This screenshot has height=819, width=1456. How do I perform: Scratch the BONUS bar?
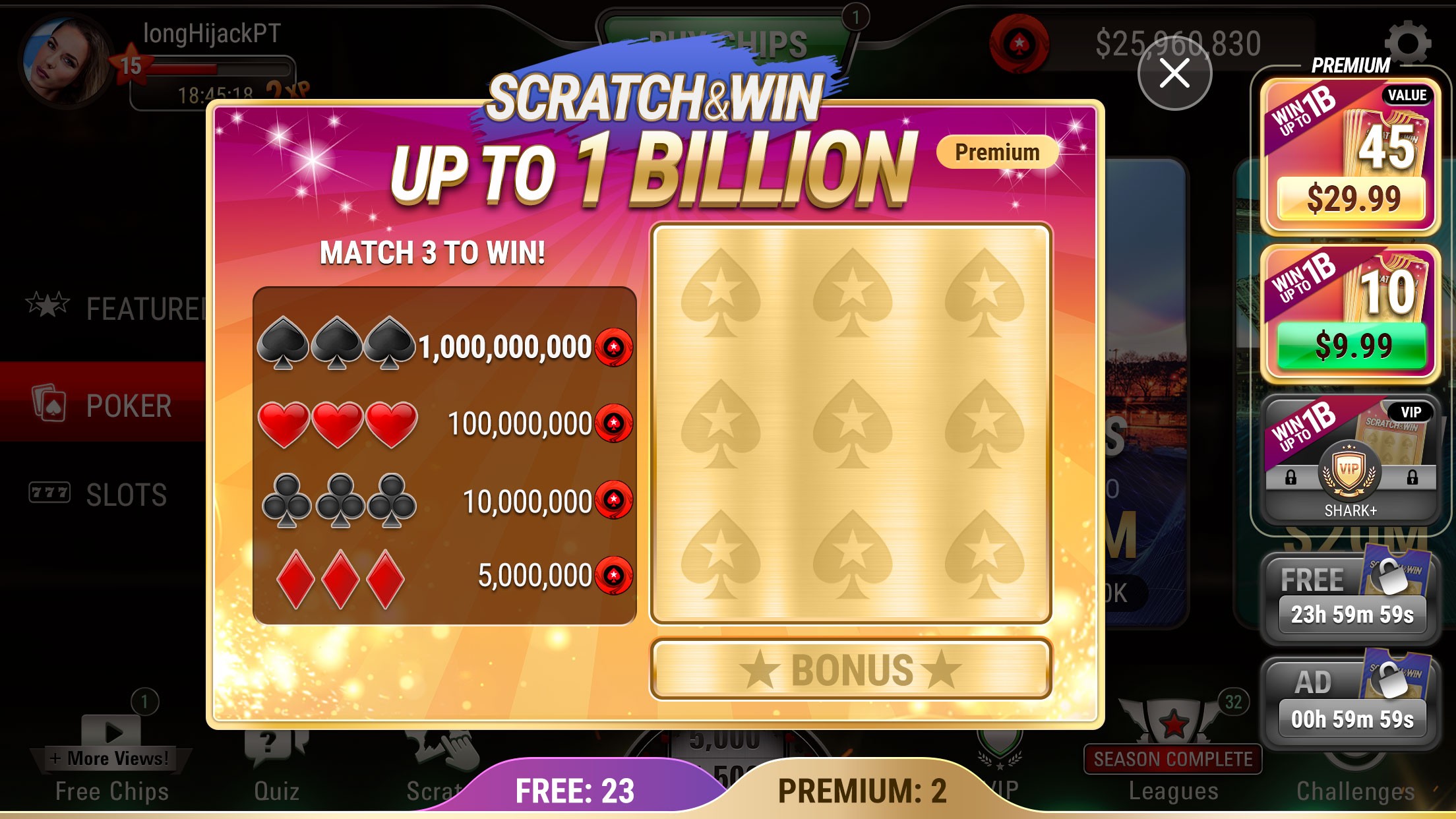[851, 669]
